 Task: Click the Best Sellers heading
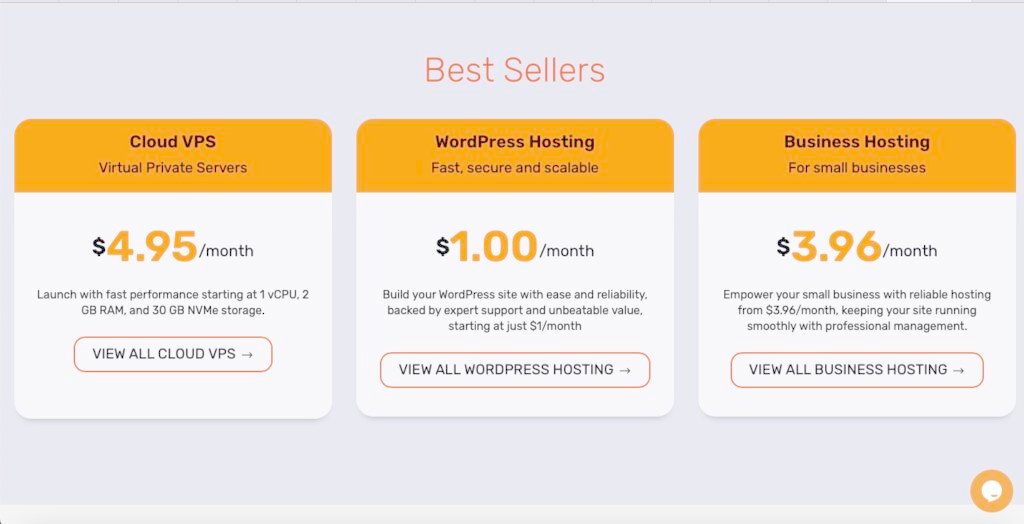[x=514, y=70]
